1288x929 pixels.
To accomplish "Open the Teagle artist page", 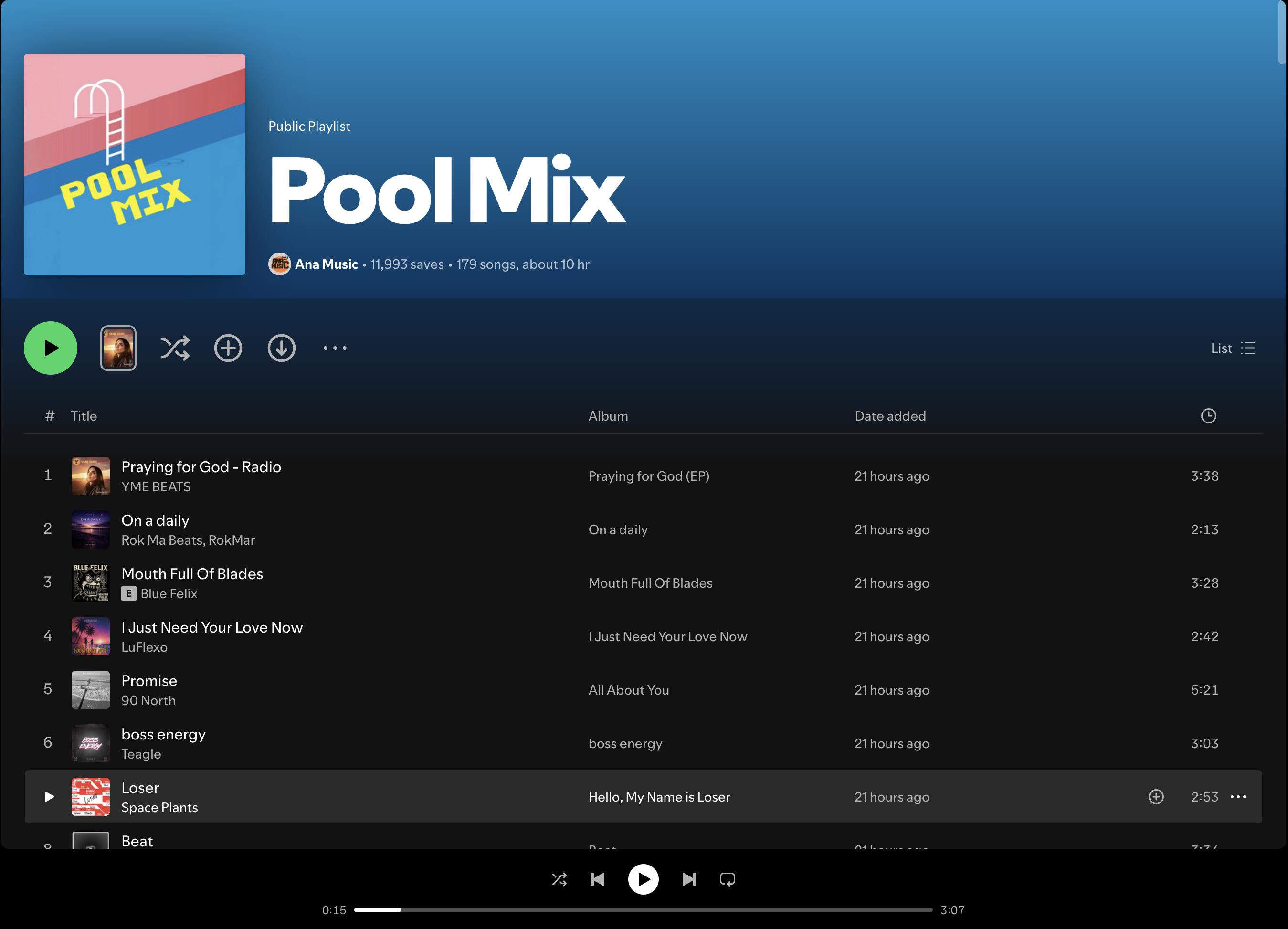I will 141,754.
